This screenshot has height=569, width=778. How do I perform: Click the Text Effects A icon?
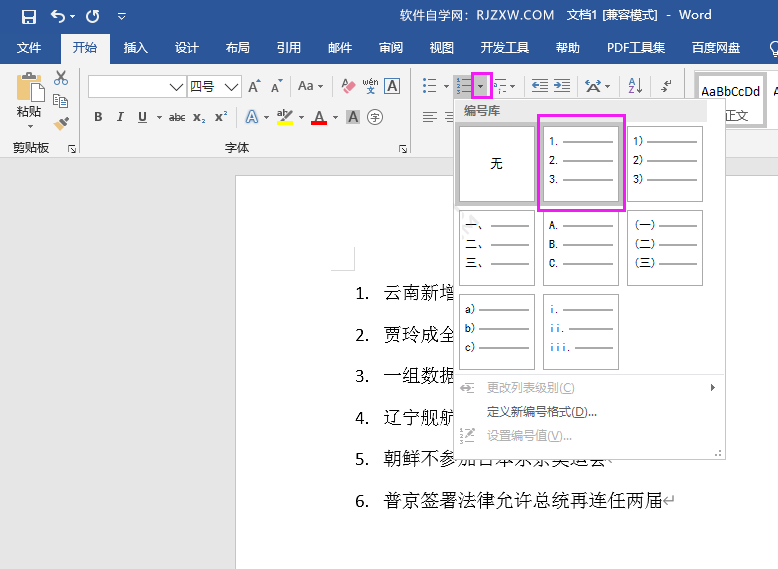252,117
